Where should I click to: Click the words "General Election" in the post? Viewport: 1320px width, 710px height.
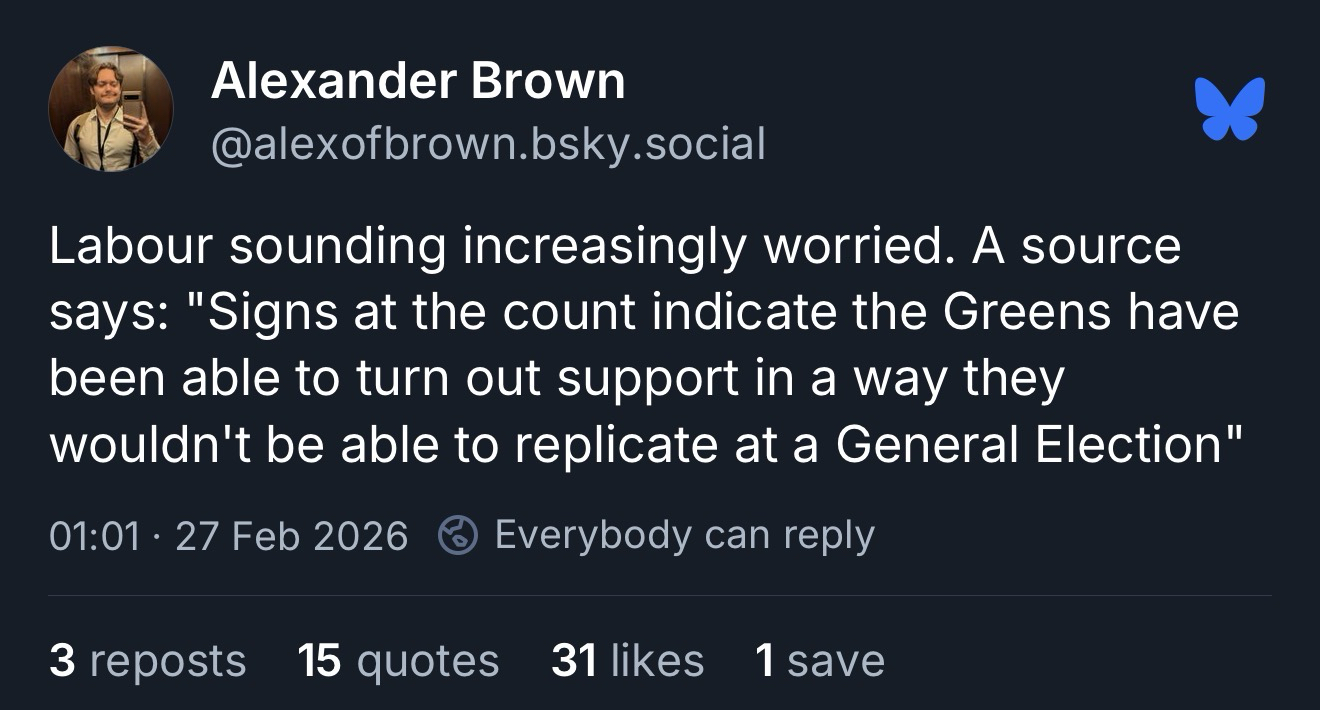[x=1028, y=443]
